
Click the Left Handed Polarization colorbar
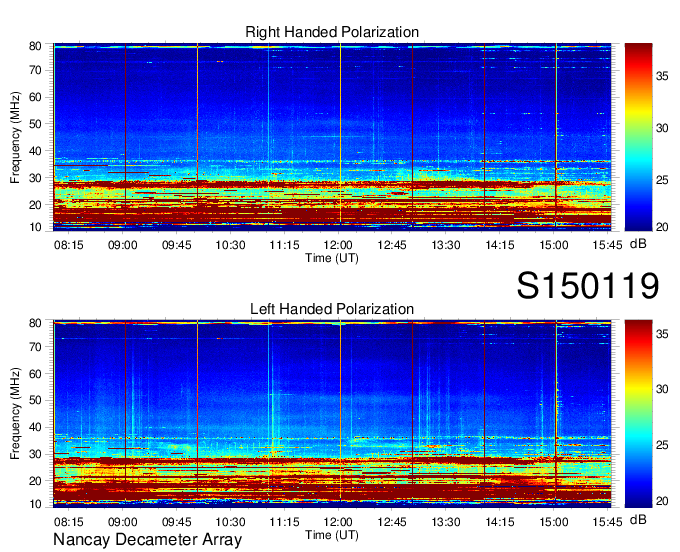638,414
